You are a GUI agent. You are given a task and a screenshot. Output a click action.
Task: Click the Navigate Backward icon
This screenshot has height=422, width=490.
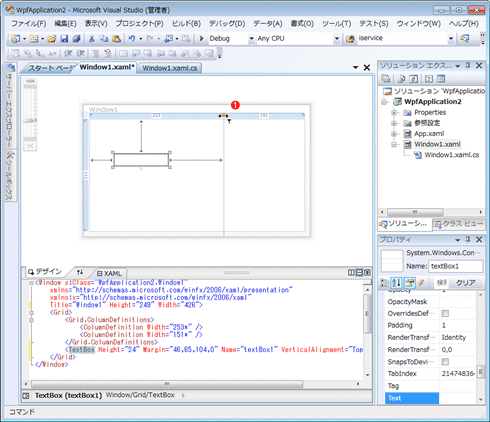tap(169, 39)
